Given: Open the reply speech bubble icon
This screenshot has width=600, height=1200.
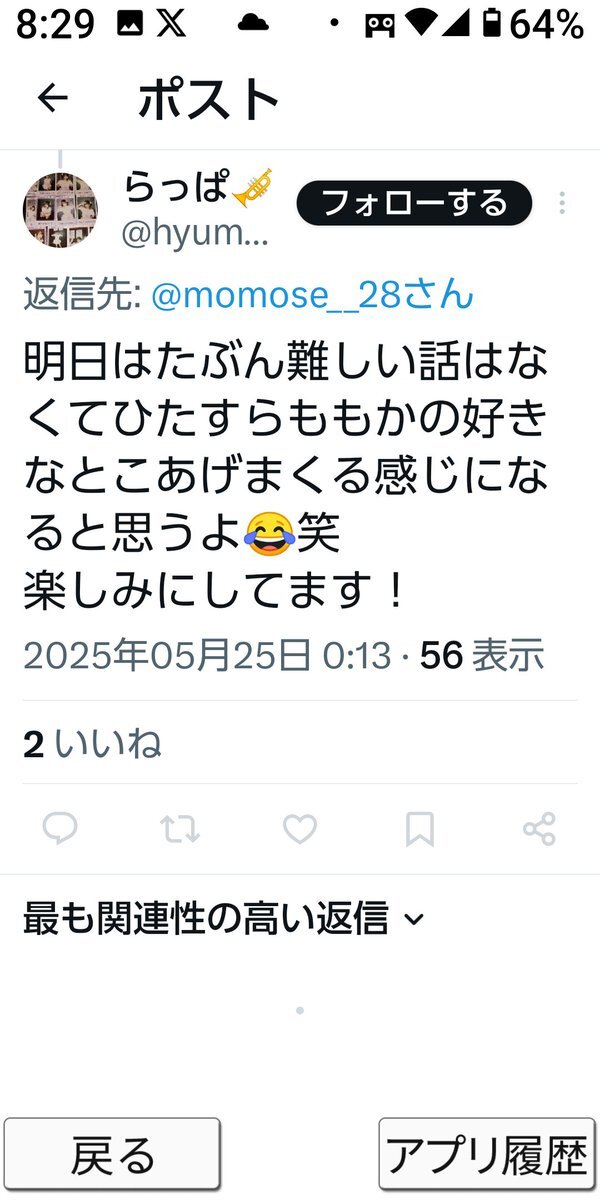Looking at the screenshot, I should (x=60, y=829).
